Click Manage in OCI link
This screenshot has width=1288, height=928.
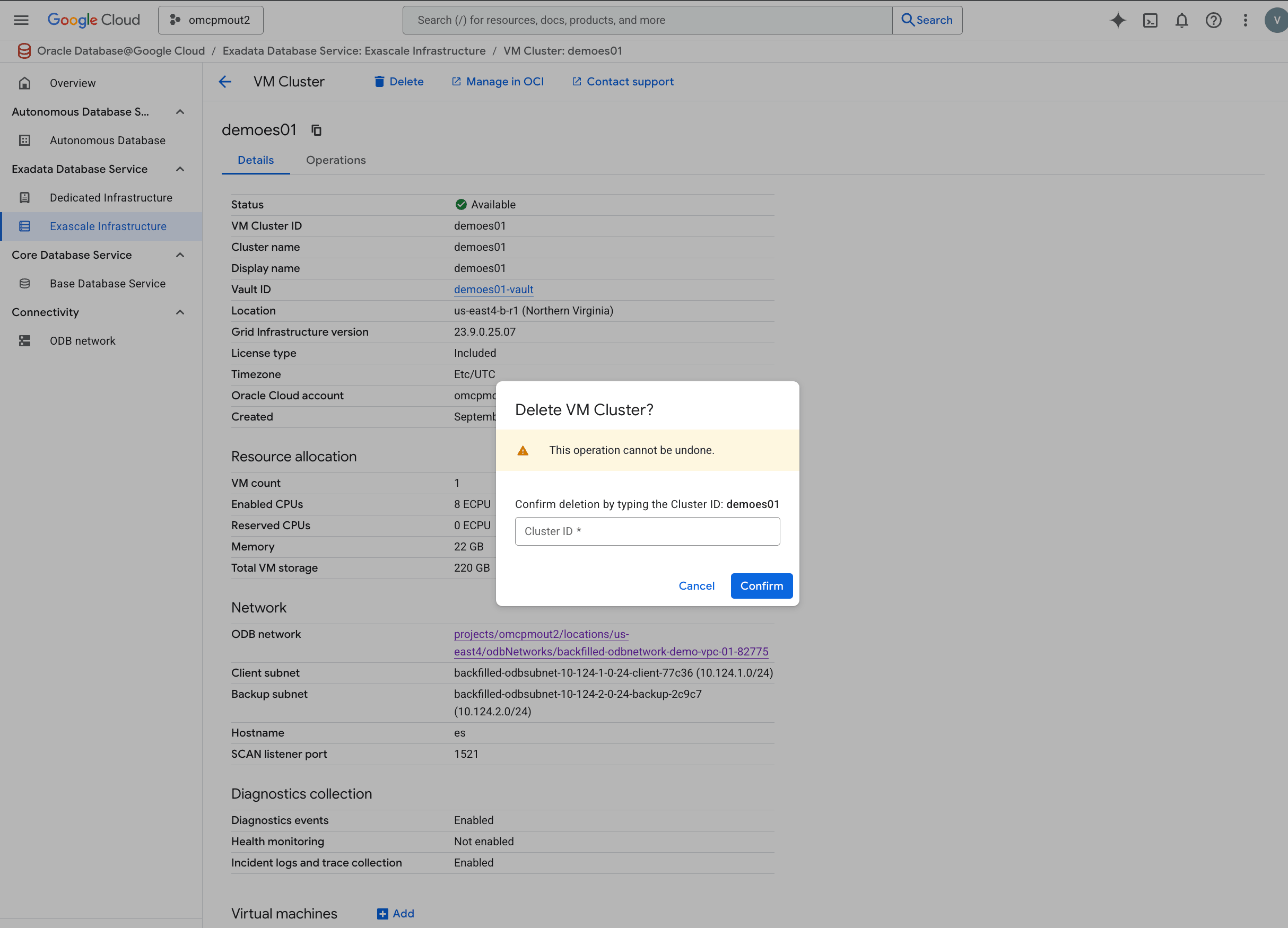[498, 82]
